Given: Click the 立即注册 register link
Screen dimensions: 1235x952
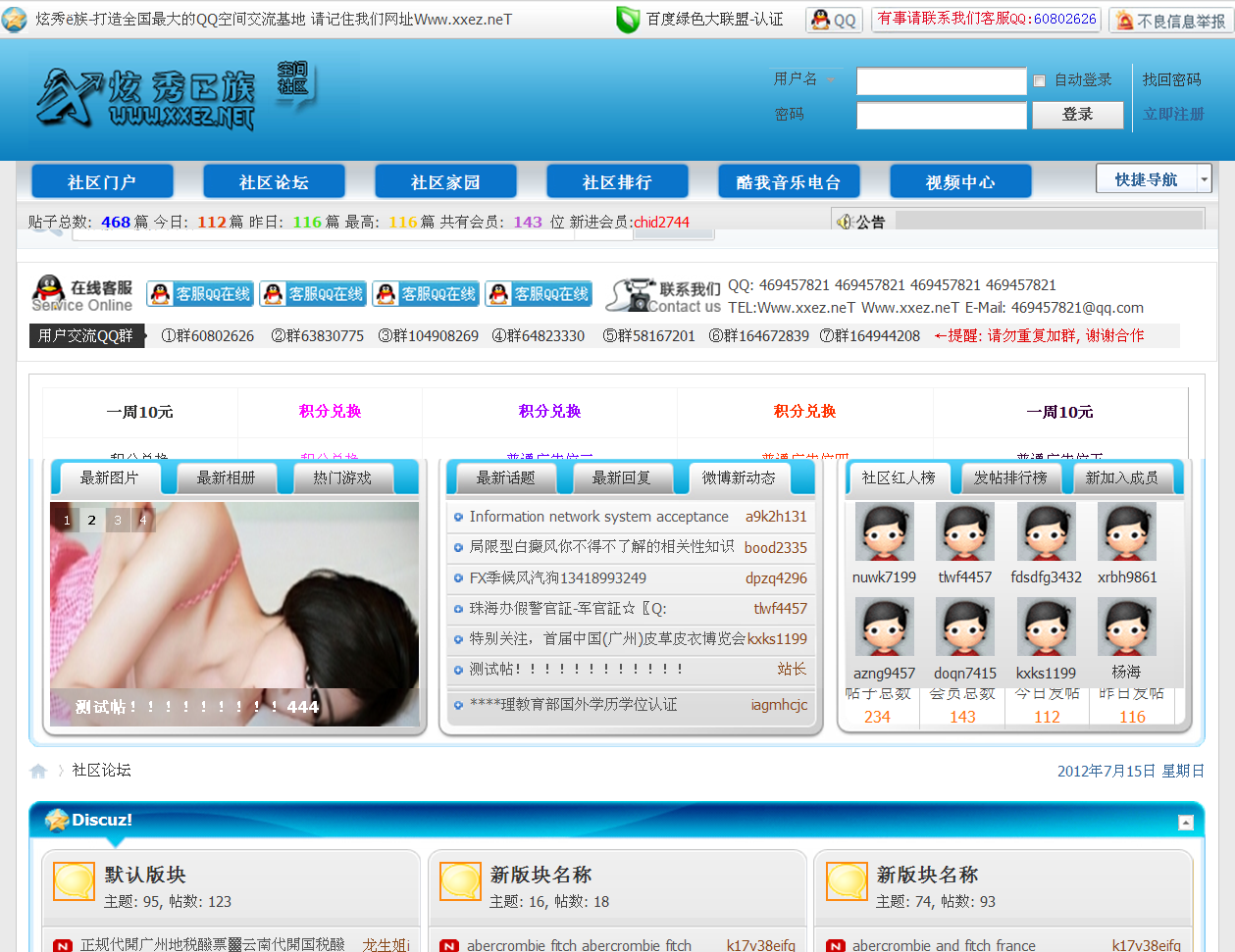Looking at the screenshot, I should (x=1173, y=114).
